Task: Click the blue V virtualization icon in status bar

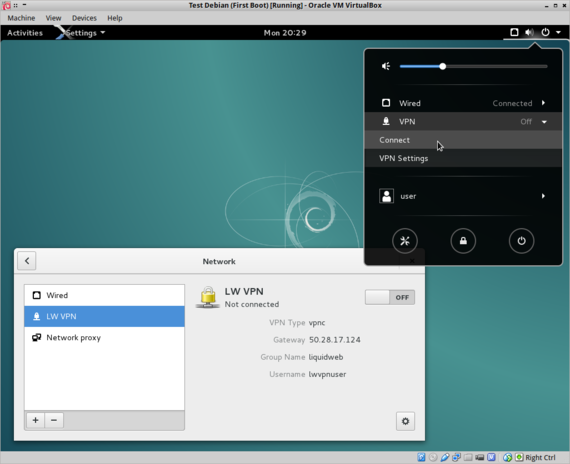Action: coord(491,457)
